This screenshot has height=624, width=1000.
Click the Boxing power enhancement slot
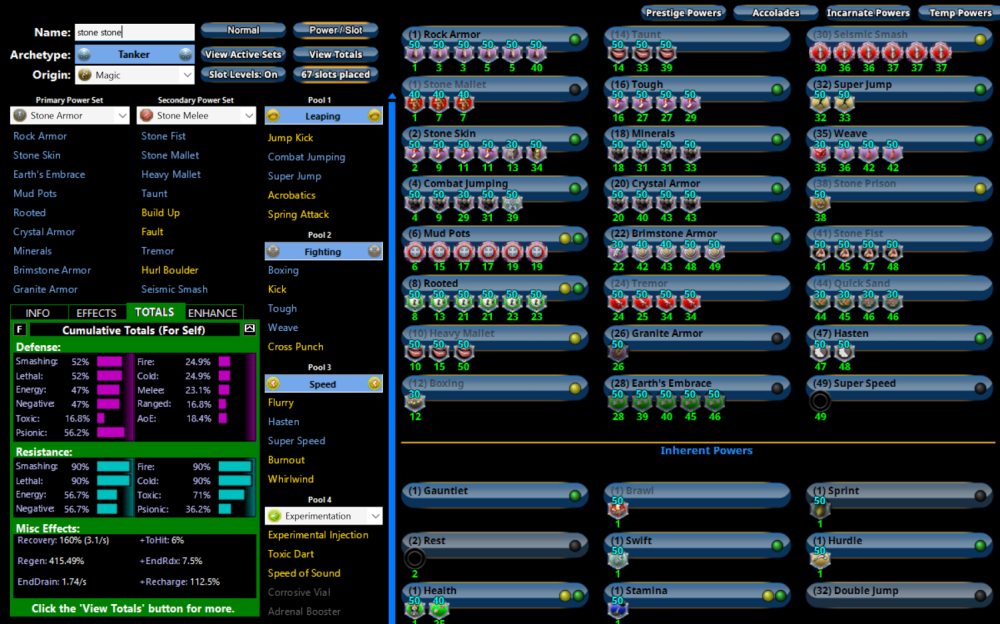pos(414,402)
